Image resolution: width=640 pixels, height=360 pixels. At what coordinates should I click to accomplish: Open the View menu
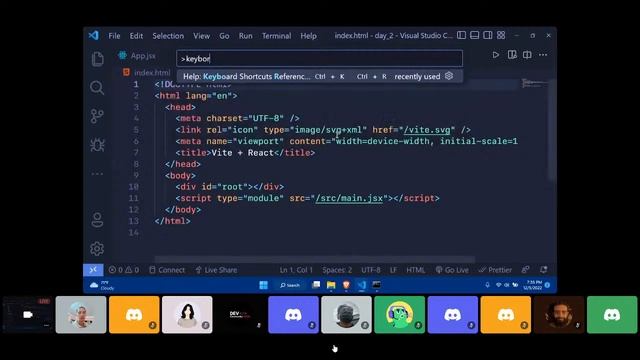click(x=202, y=36)
